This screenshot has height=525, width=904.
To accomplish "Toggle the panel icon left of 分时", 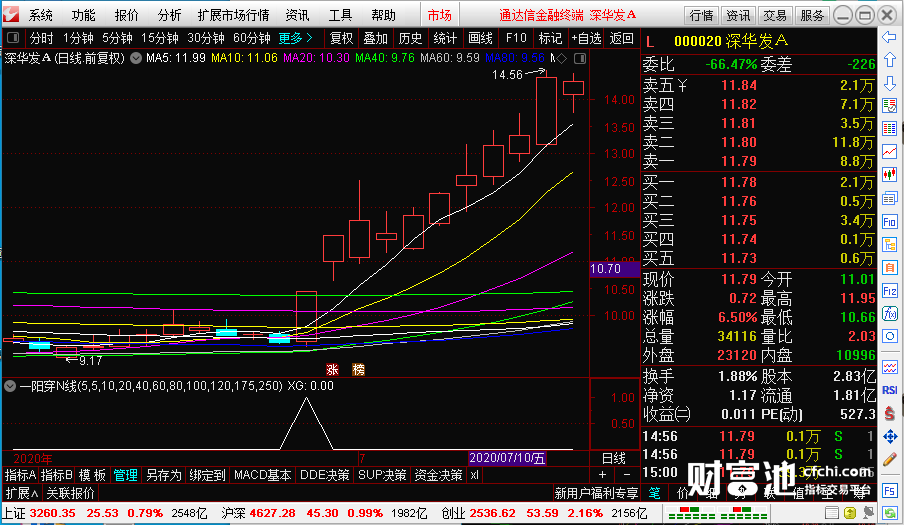I will (x=13, y=38).
